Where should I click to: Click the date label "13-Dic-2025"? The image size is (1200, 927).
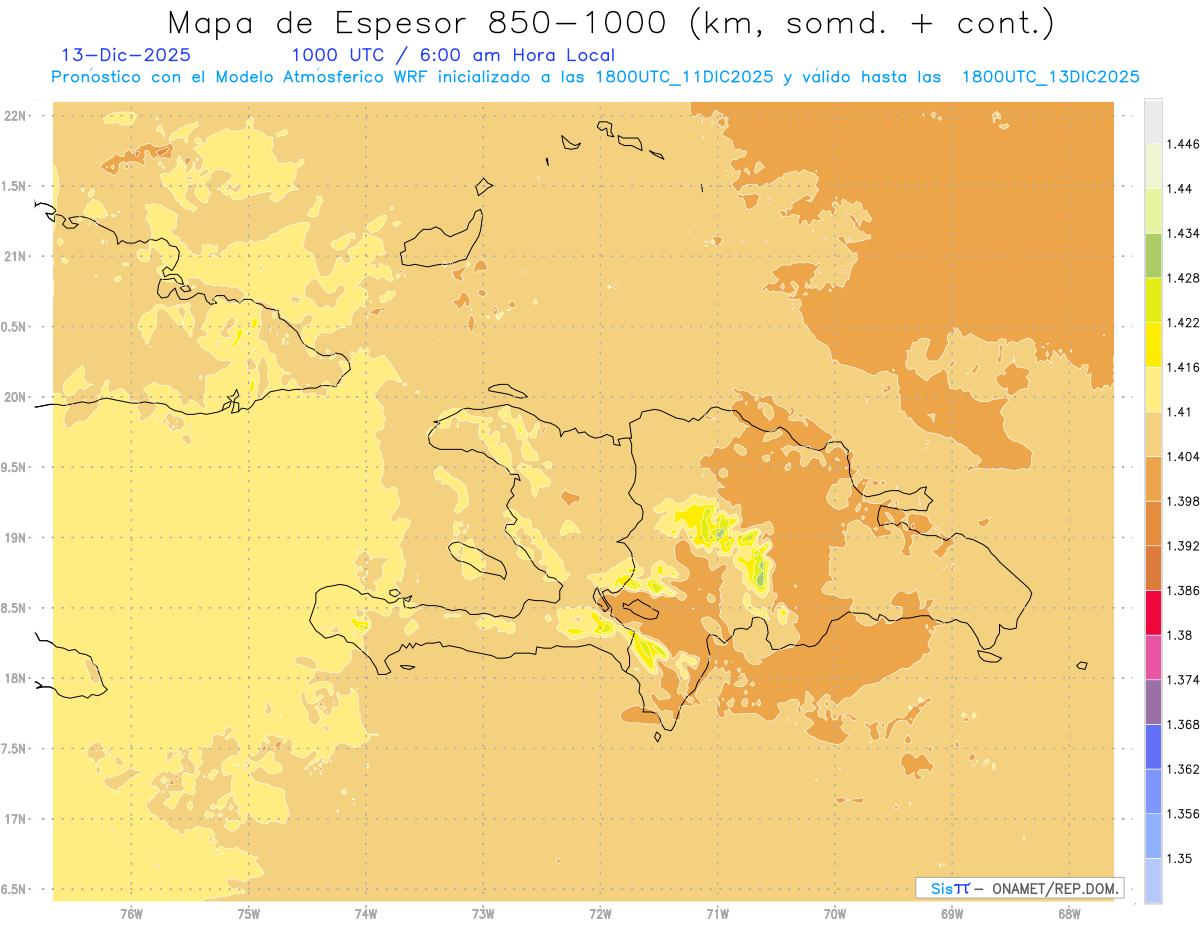click(x=126, y=55)
